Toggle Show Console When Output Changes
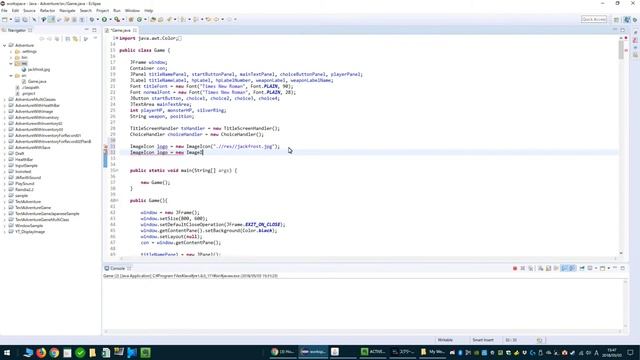640x360 pixels. (564, 268)
